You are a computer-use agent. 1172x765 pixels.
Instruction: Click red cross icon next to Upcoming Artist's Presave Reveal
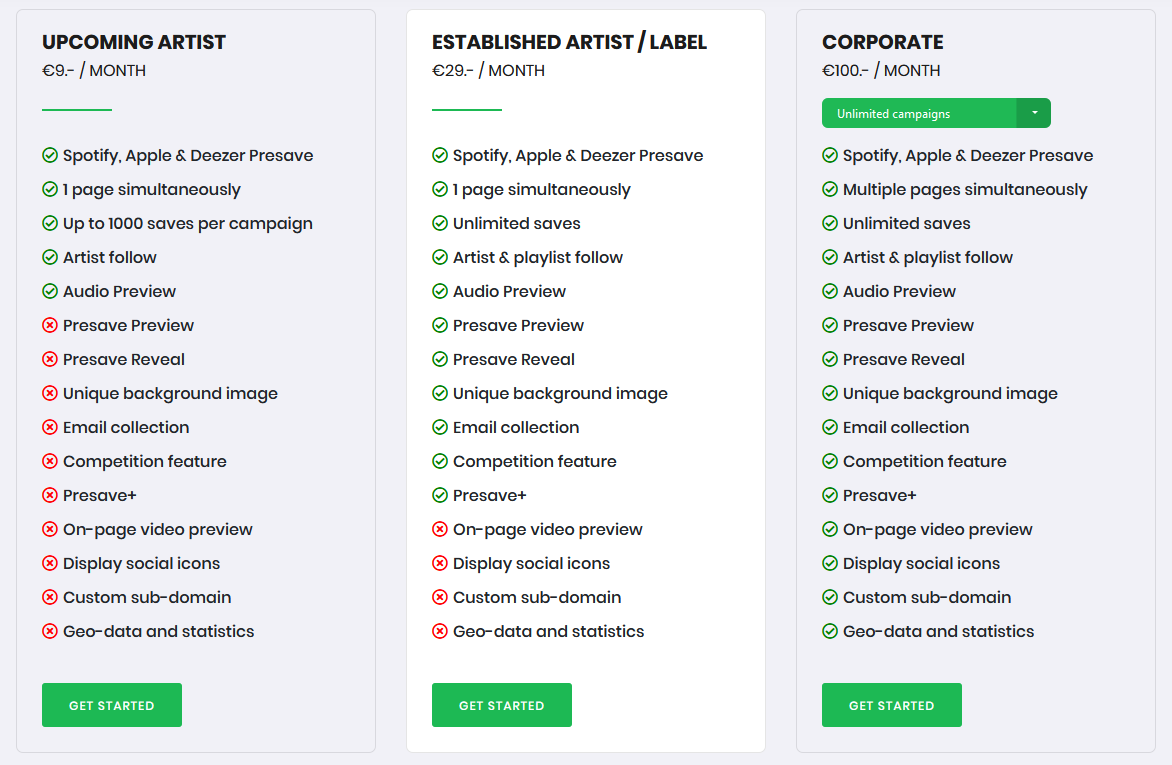point(50,359)
